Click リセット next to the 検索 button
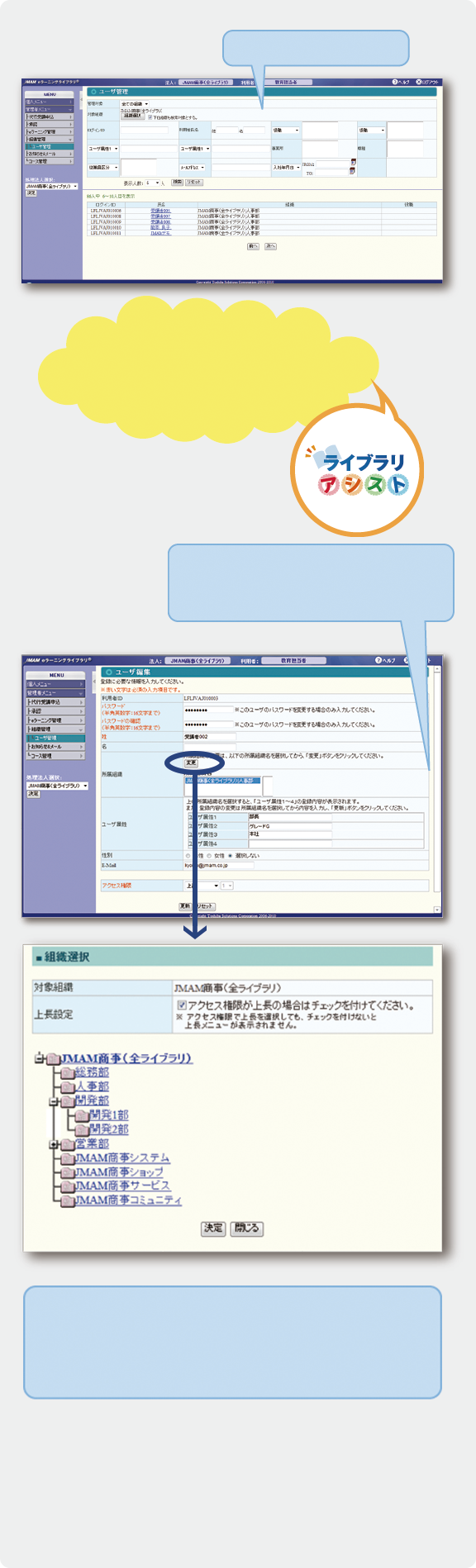Image resolution: width=476 pixels, height=1568 pixels. pyautogui.click(x=193, y=183)
